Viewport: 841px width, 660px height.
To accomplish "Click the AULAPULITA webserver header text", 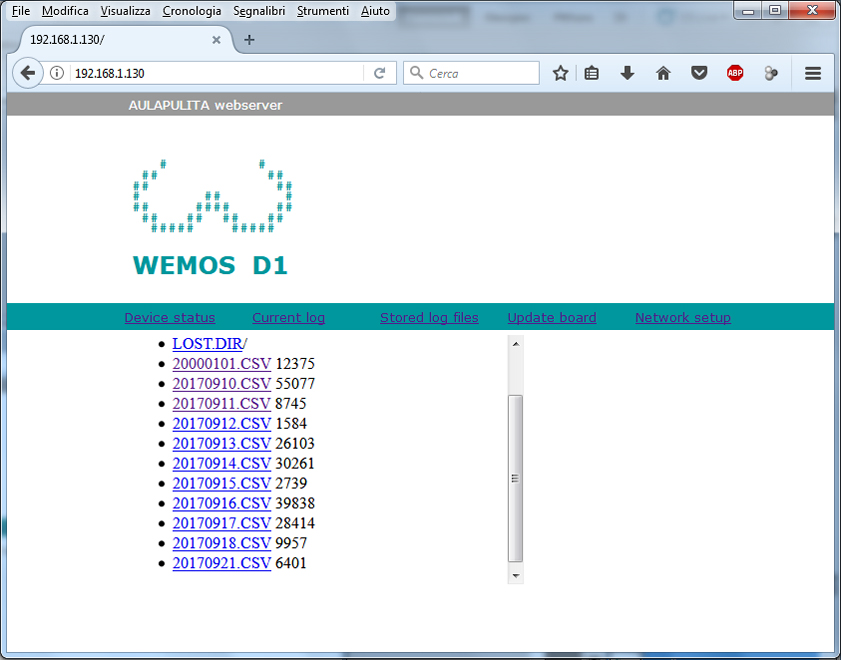I will click(205, 105).
